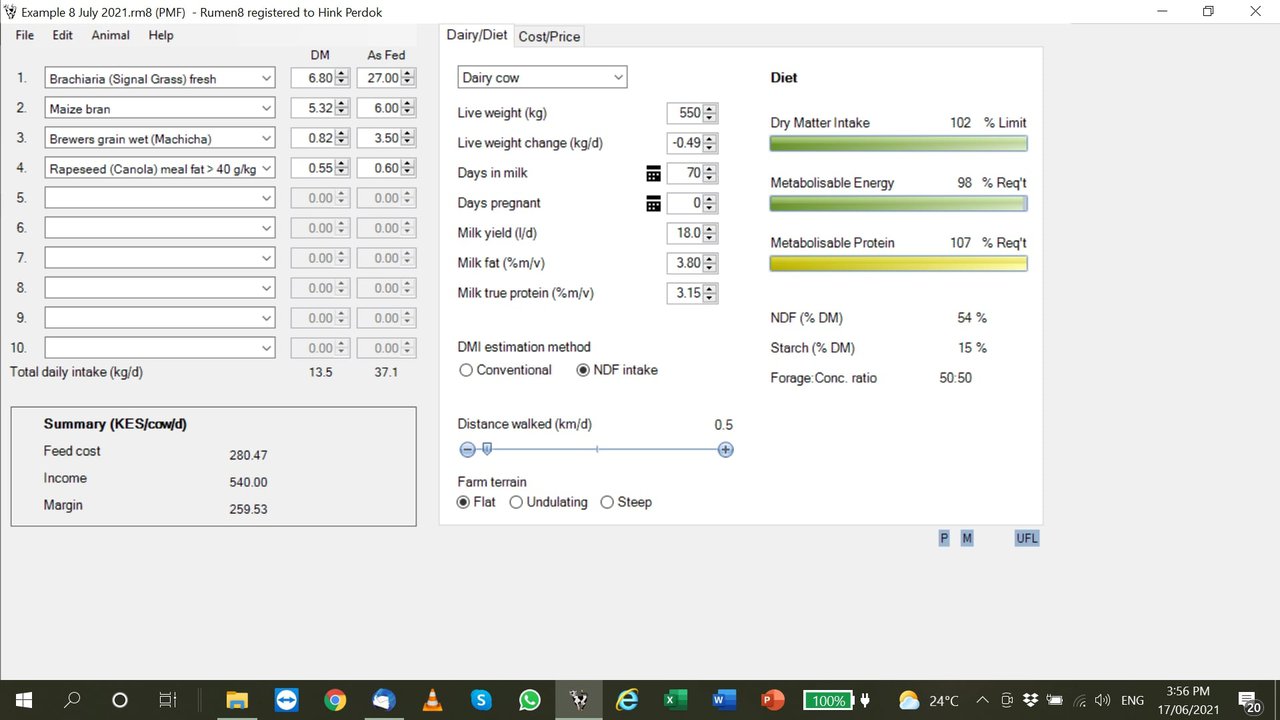This screenshot has height=720, width=1280.
Task: Expand Rapeseed (Canola) meal feed dropdown
Action: coord(266,169)
